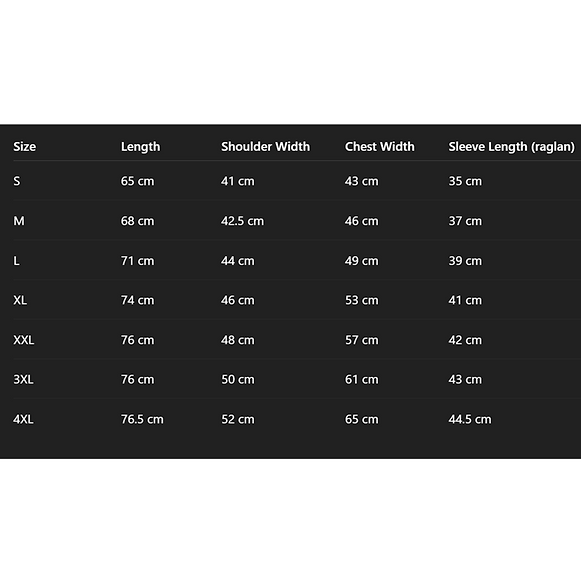Image resolution: width=581 pixels, height=580 pixels.
Task: Click the 71 cm length cell
Action: tap(137, 261)
